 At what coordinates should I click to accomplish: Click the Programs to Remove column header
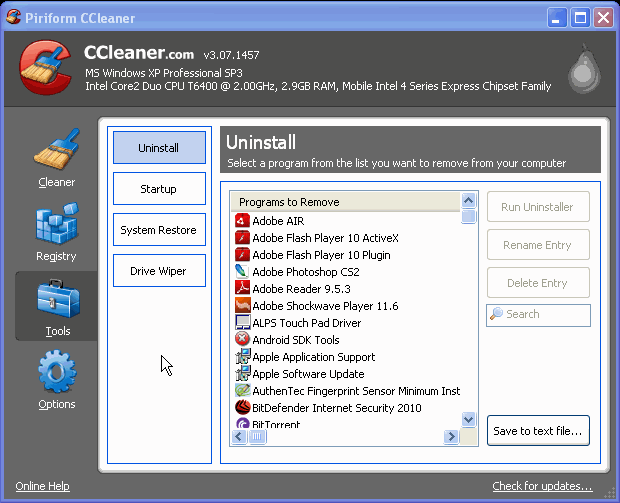coord(345,202)
